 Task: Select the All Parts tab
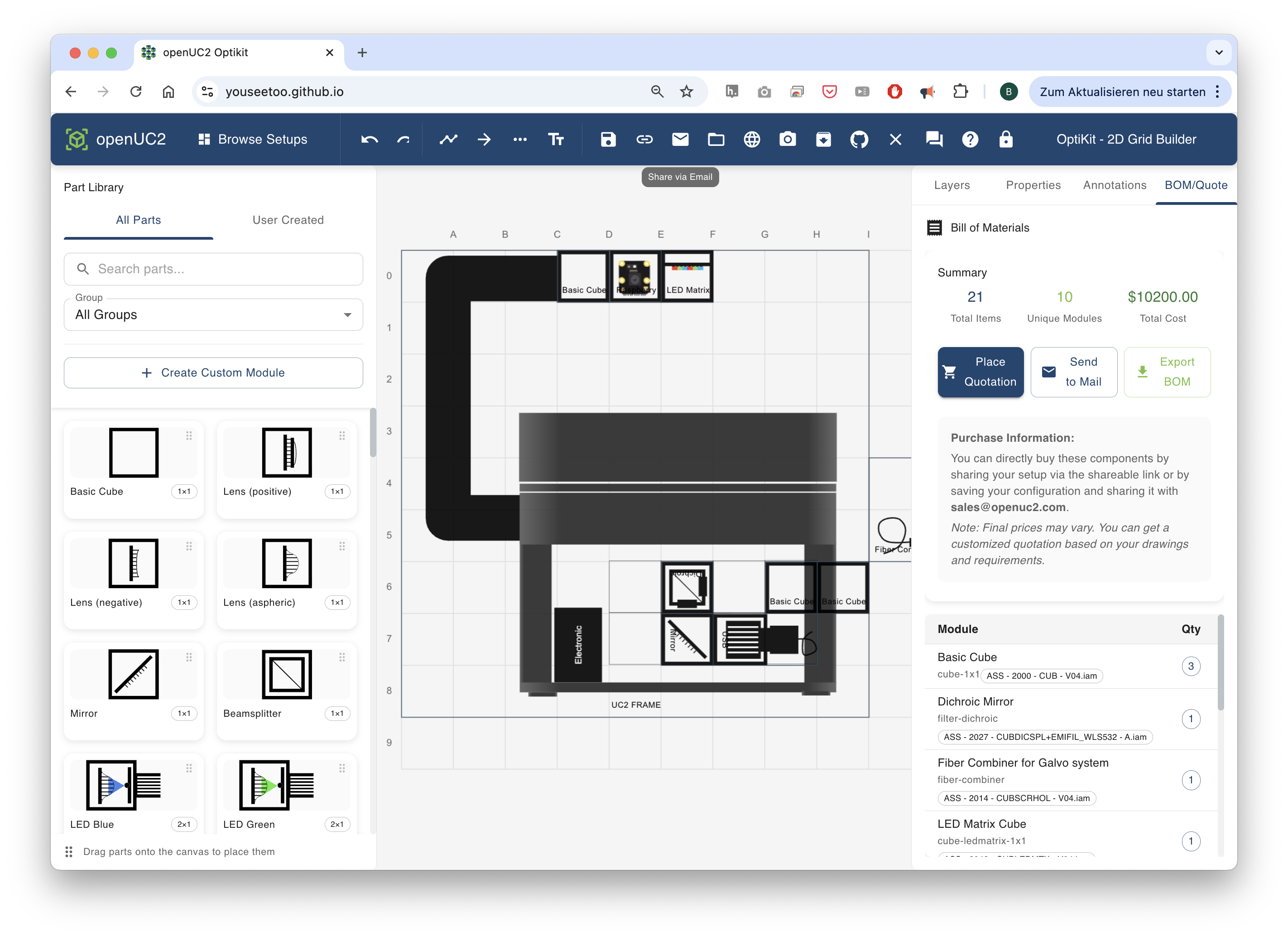click(x=139, y=220)
